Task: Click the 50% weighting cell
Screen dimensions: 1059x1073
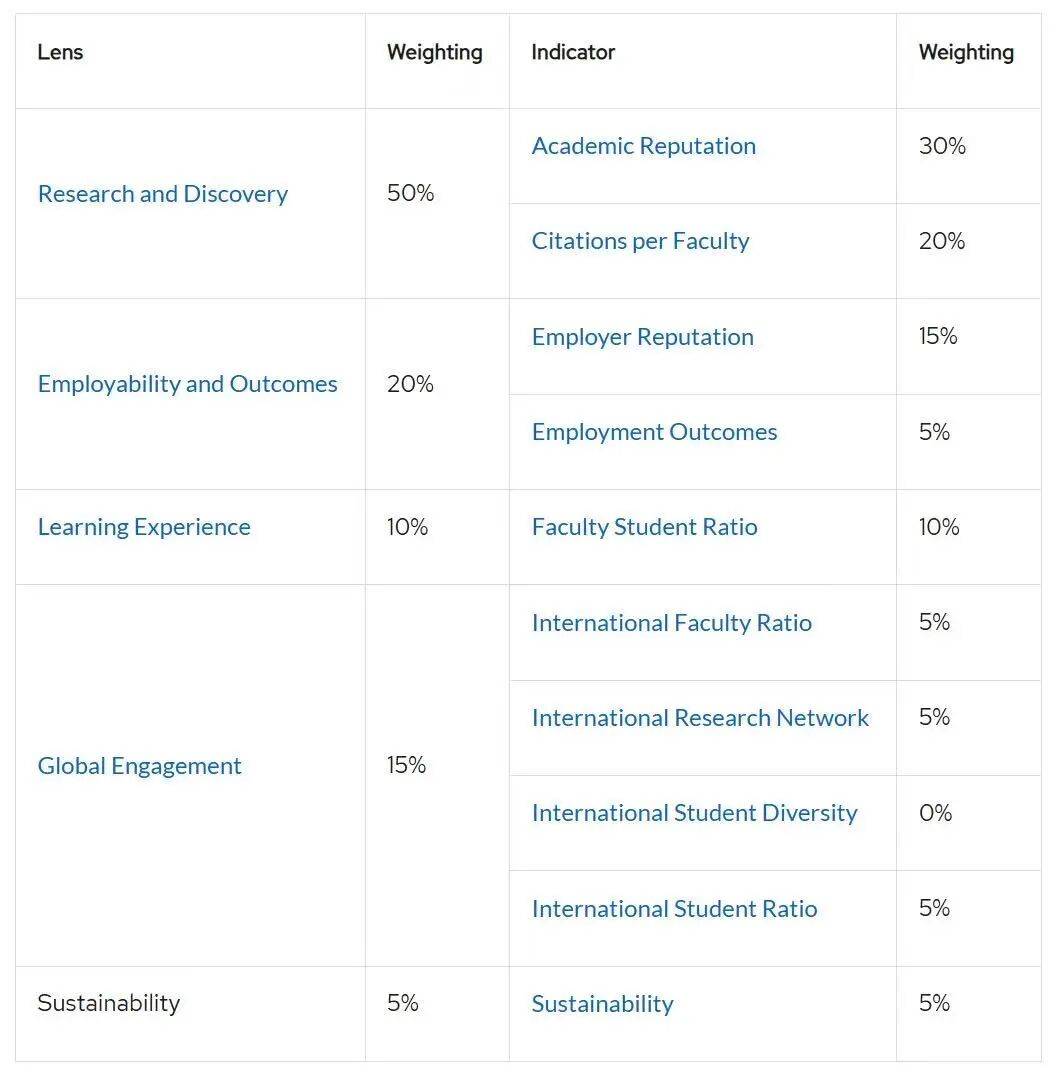Action: (x=410, y=194)
